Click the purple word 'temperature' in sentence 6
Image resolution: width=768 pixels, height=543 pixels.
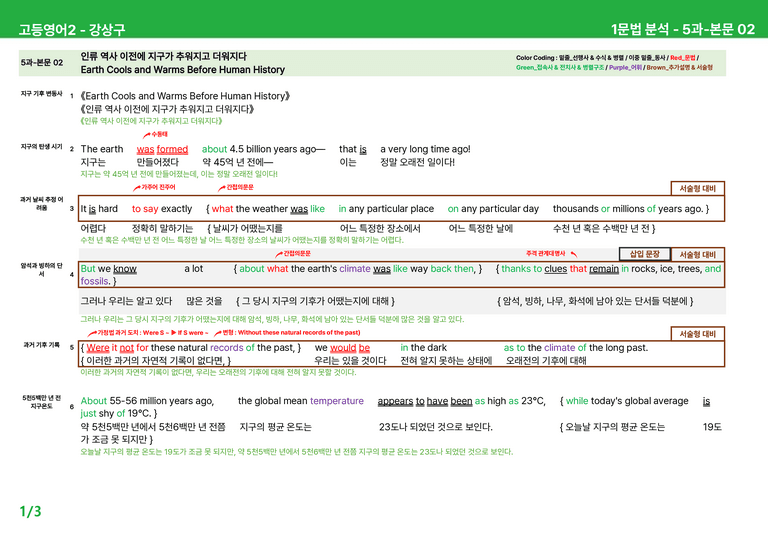(337, 401)
